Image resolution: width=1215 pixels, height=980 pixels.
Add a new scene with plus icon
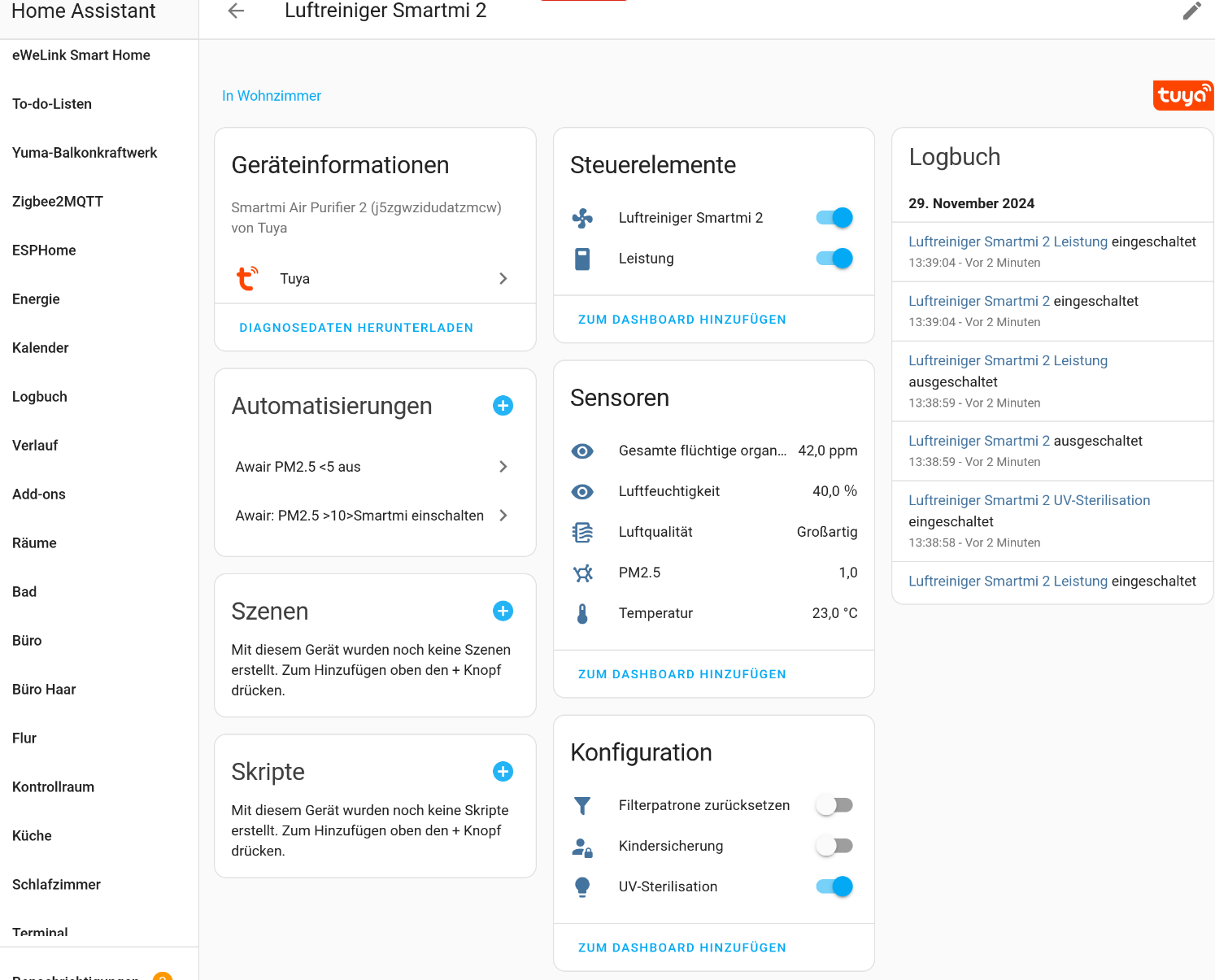(503, 611)
